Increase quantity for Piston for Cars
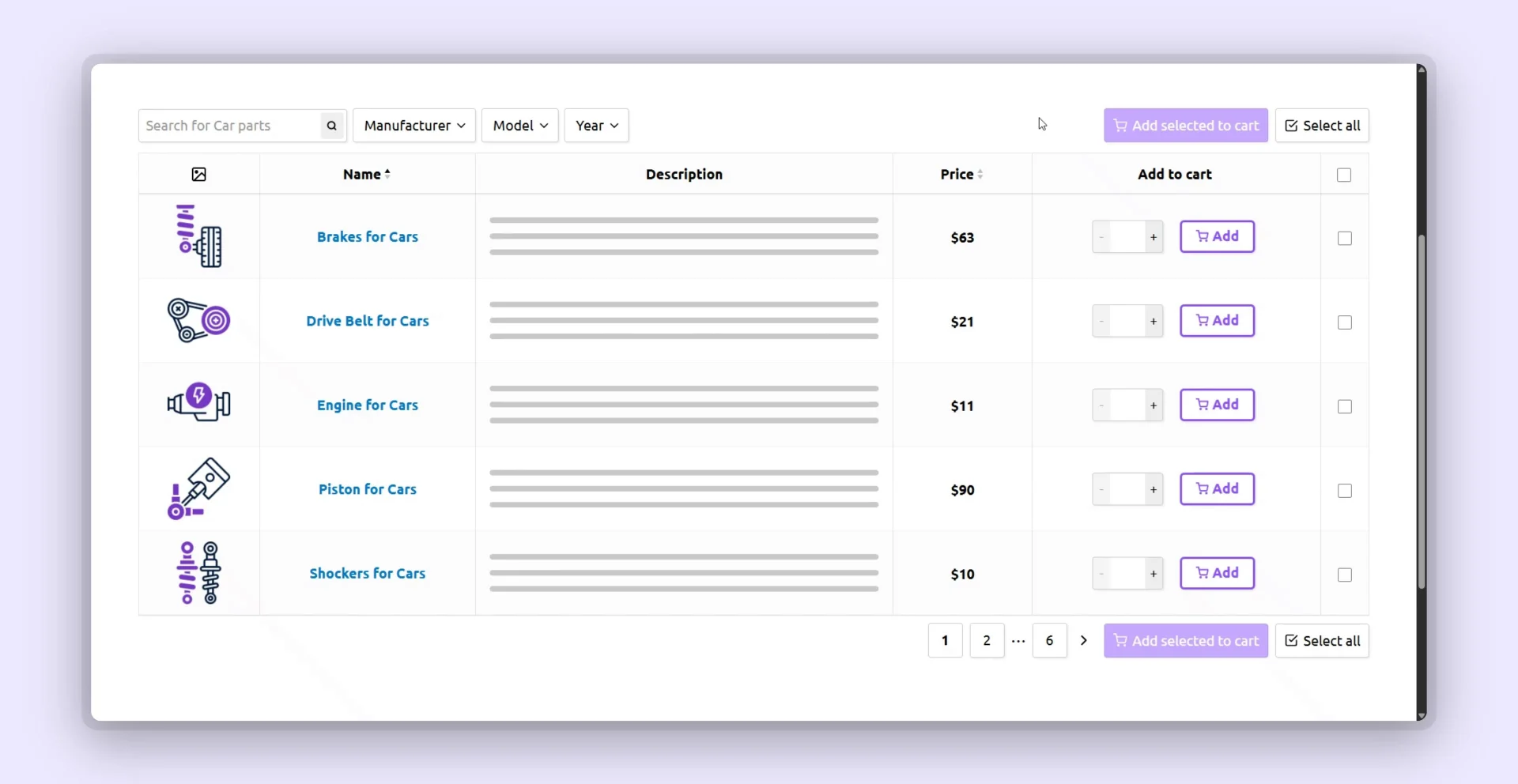The image size is (1518, 784). pyautogui.click(x=1154, y=489)
